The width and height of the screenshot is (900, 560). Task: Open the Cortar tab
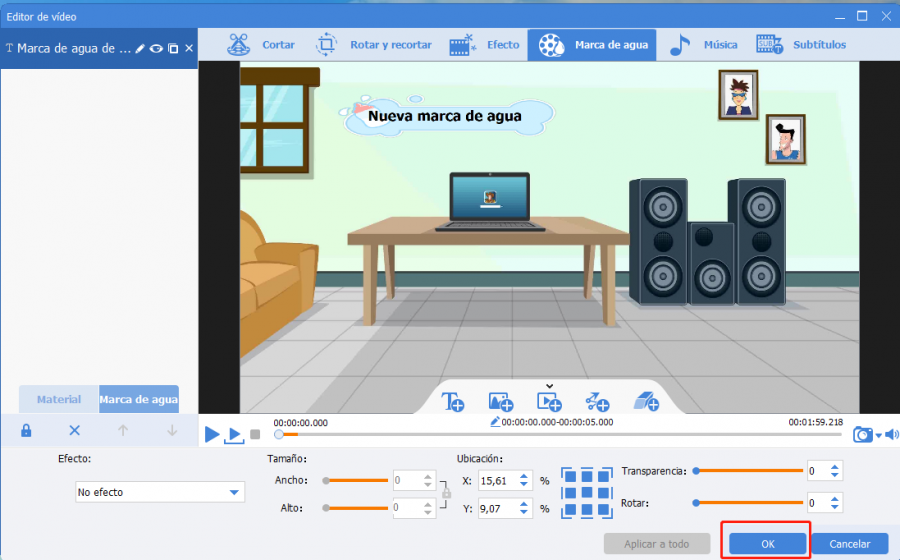(261, 45)
